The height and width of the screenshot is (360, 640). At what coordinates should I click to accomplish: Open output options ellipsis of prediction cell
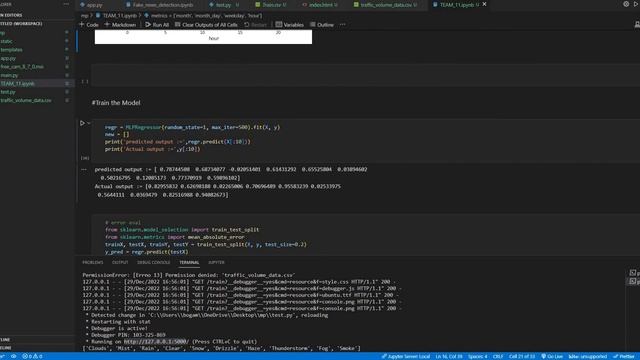84,169
